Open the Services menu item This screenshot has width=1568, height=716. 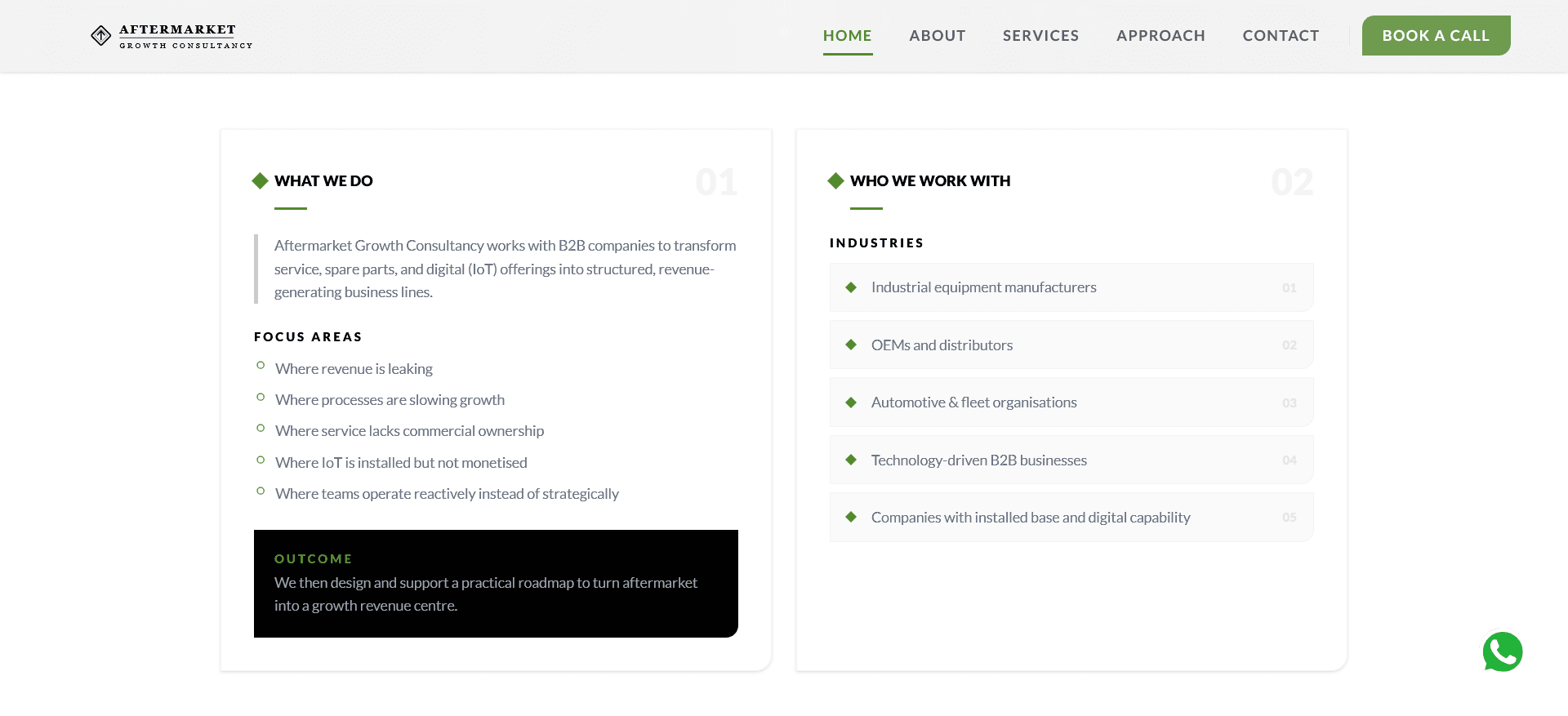1041,36
